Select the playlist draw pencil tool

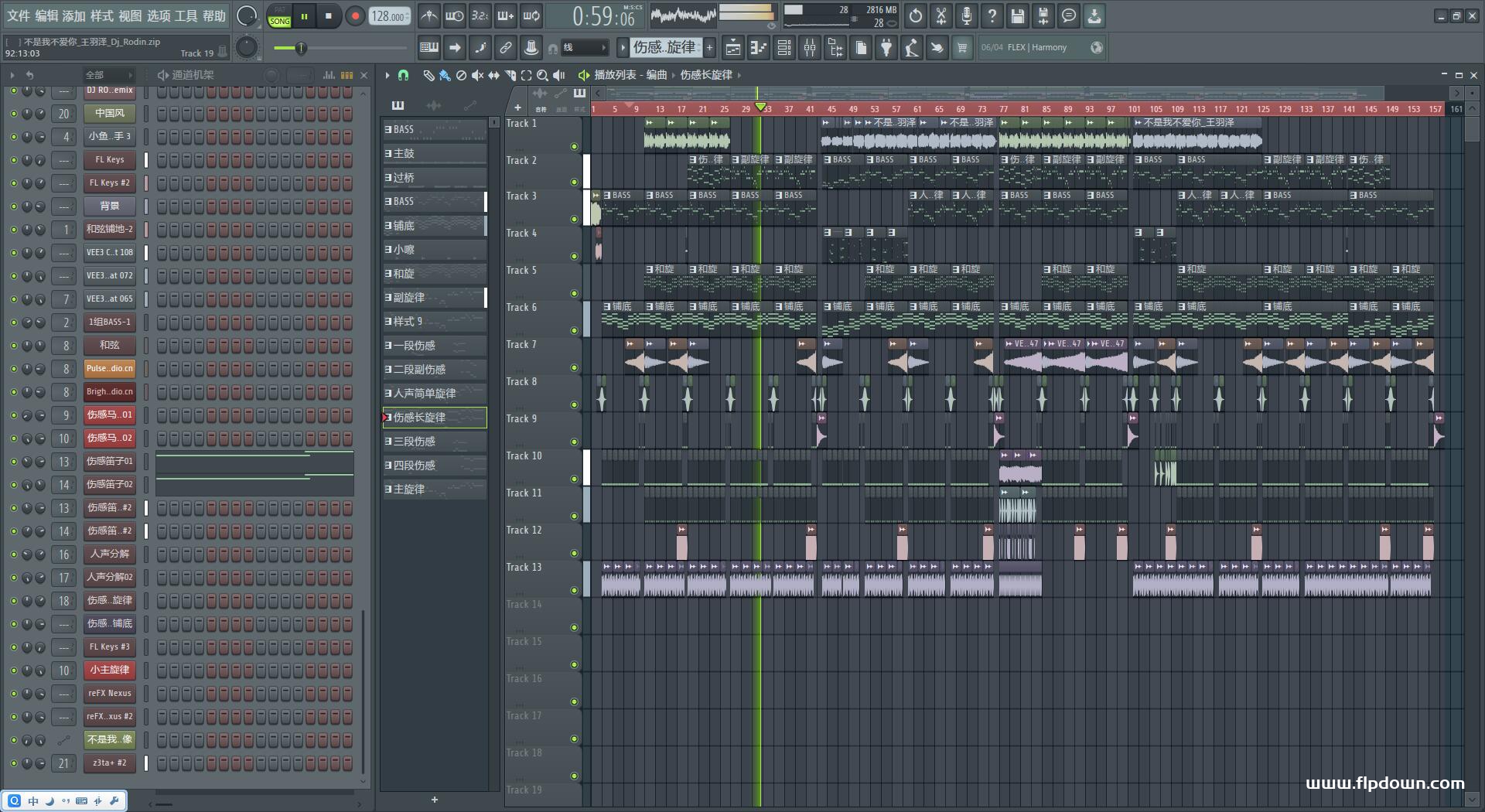pyautogui.click(x=428, y=75)
